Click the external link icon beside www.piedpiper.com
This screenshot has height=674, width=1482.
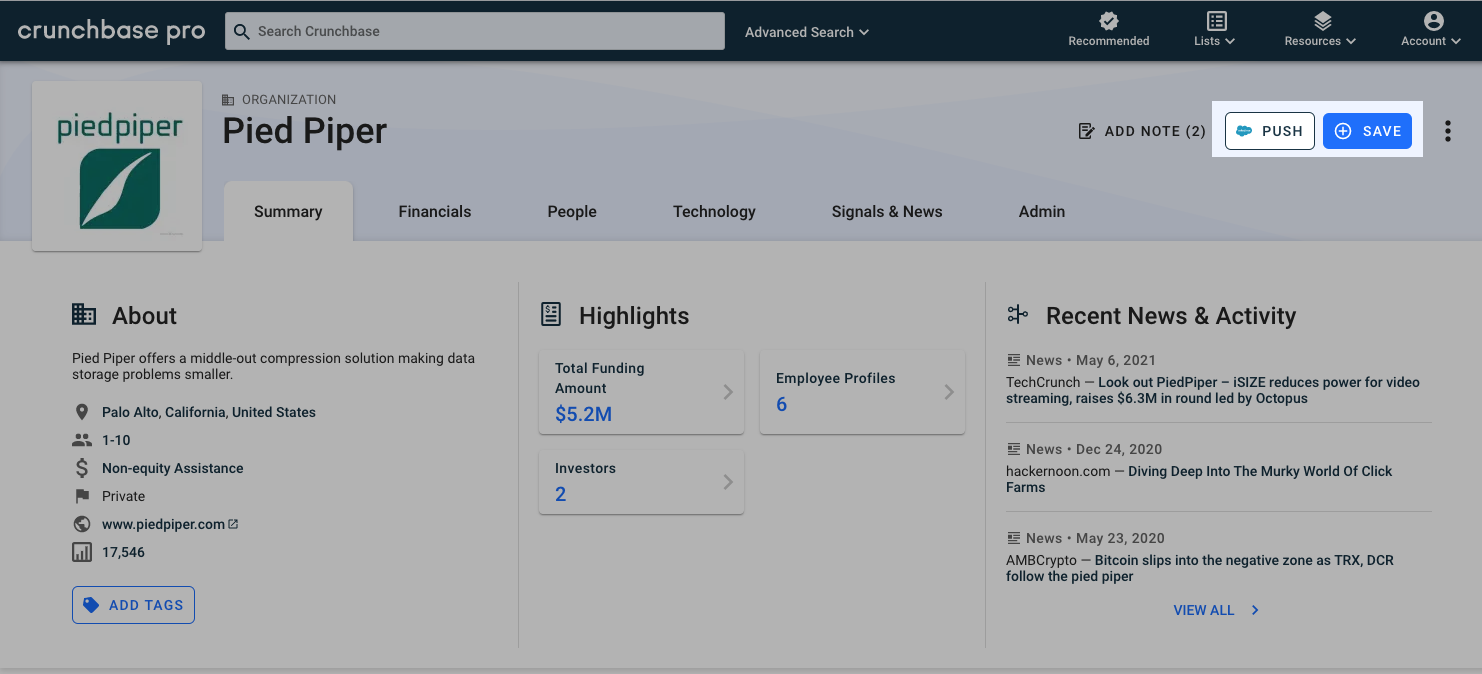pos(233,523)
